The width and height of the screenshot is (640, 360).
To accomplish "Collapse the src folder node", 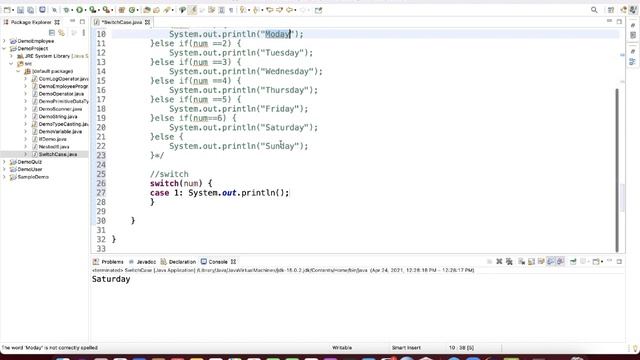I will [x=11, y=63].
